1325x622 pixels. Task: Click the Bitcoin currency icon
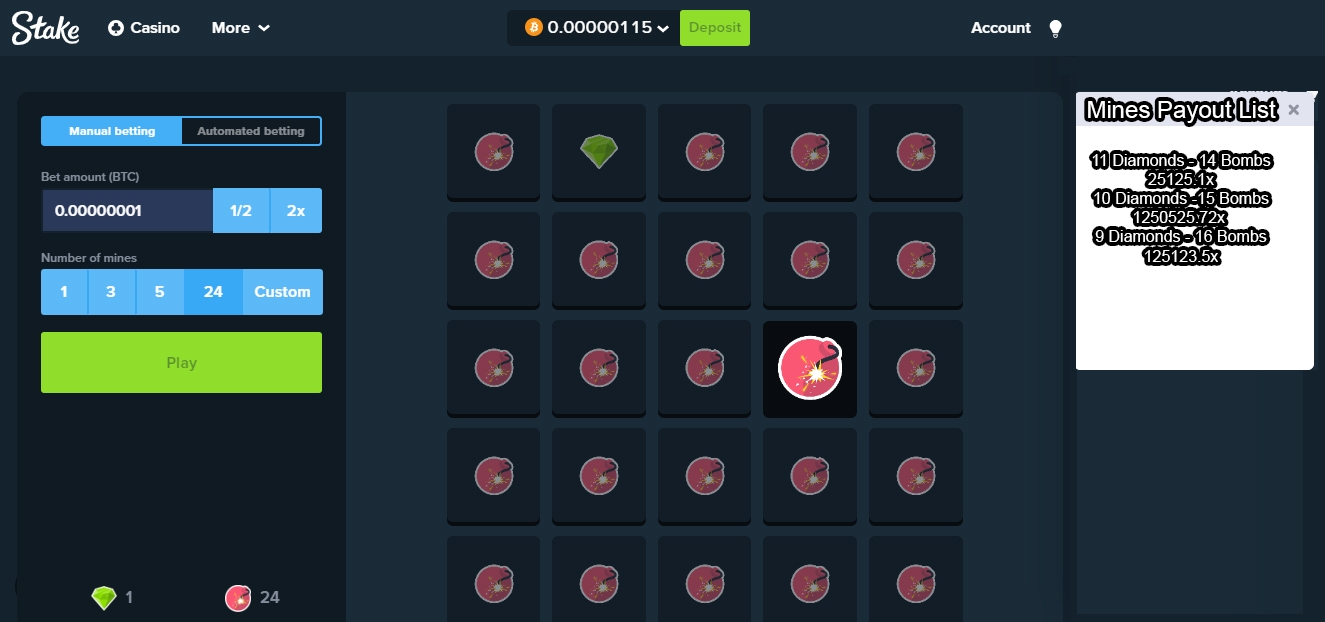533,28
